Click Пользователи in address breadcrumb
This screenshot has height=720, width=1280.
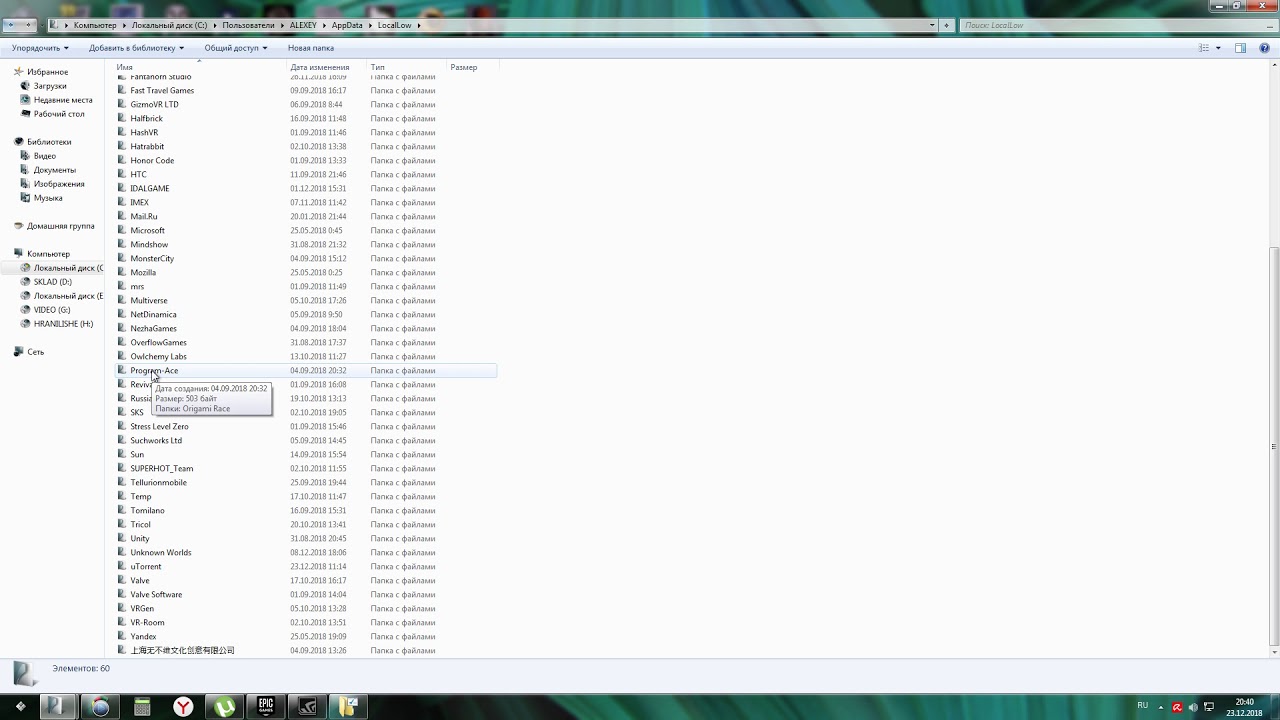point(248,25)
